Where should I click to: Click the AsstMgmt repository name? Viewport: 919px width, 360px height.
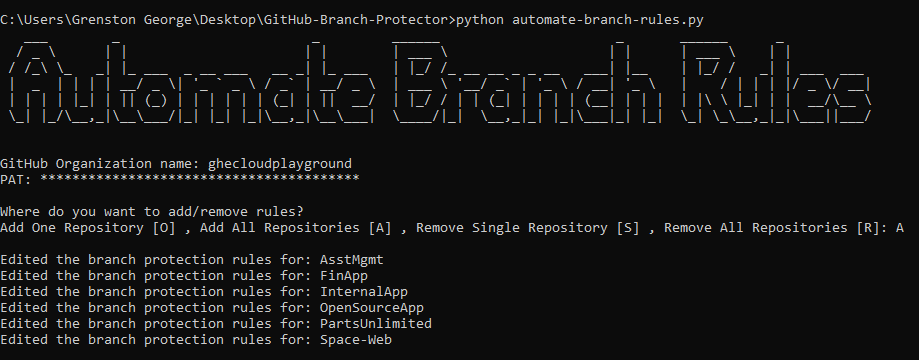tap(352, 260)
